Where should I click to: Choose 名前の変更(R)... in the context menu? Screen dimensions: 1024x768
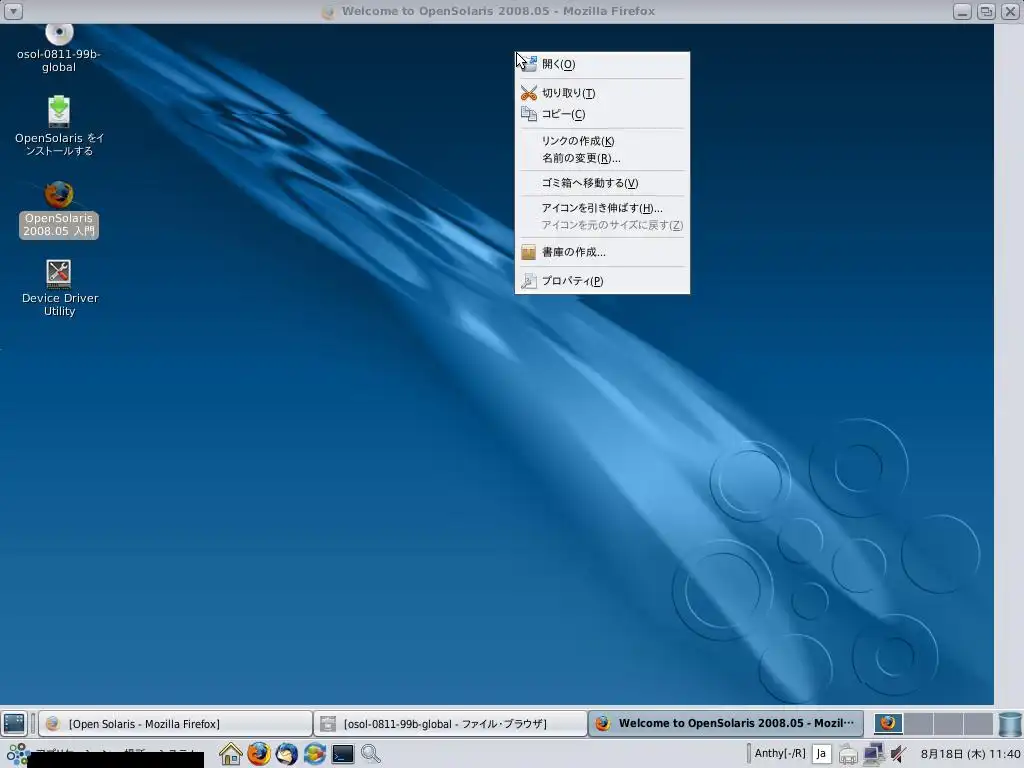point(602,158)
